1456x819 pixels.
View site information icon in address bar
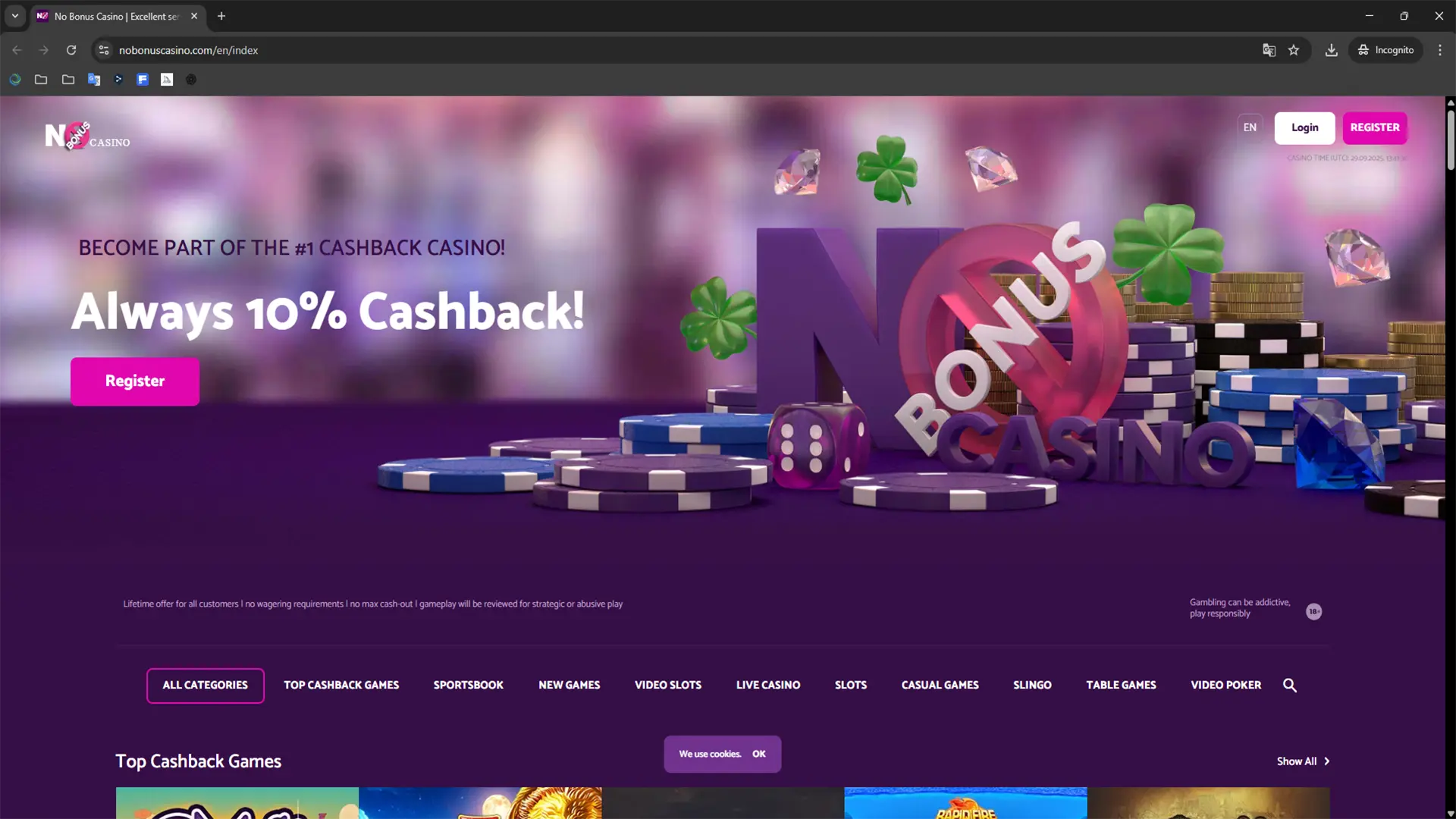(104, 50)
